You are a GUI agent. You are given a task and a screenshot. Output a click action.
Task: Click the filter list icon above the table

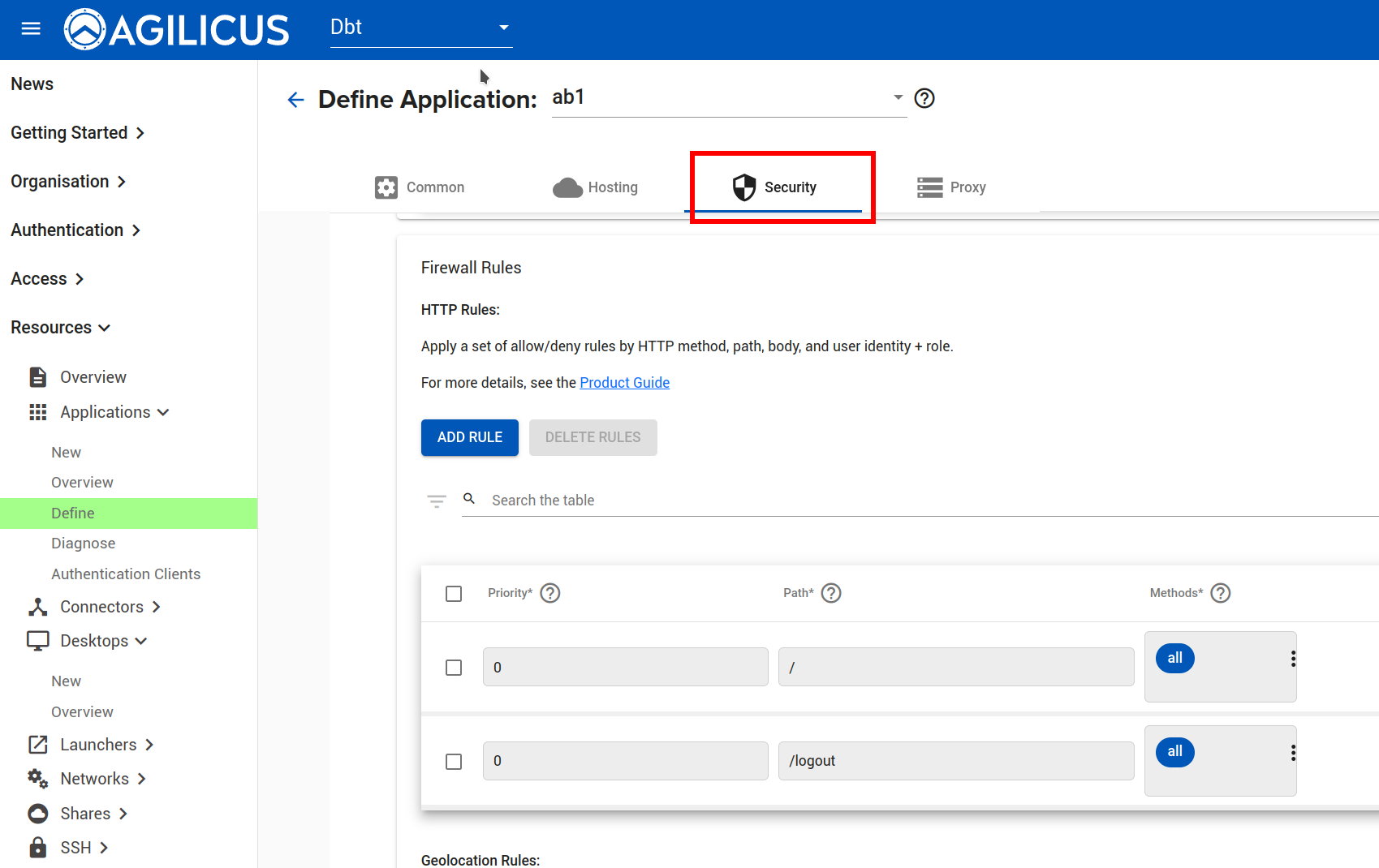(437, 501)
